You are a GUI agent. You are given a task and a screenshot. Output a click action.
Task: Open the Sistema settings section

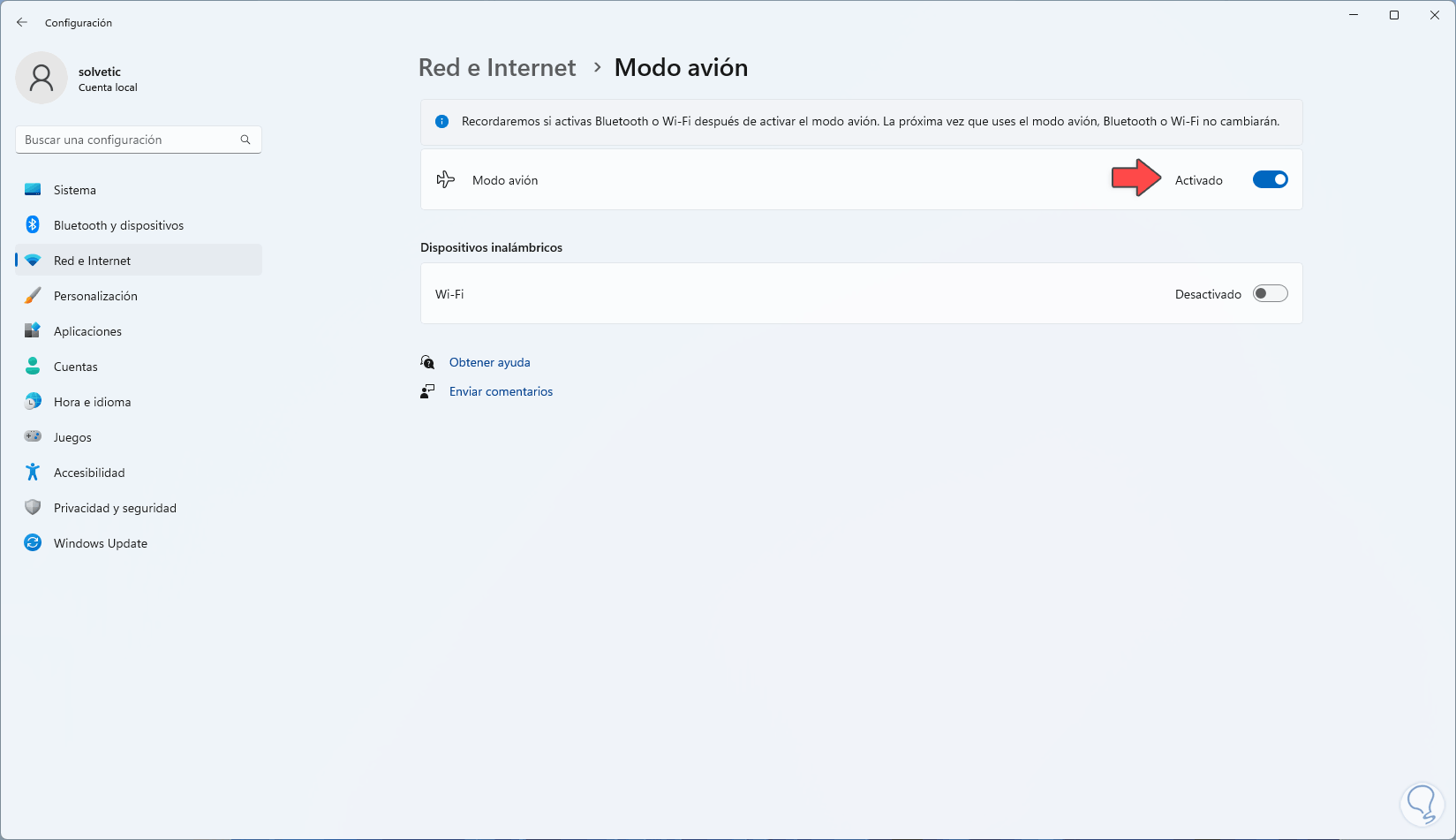click(75, 190)
